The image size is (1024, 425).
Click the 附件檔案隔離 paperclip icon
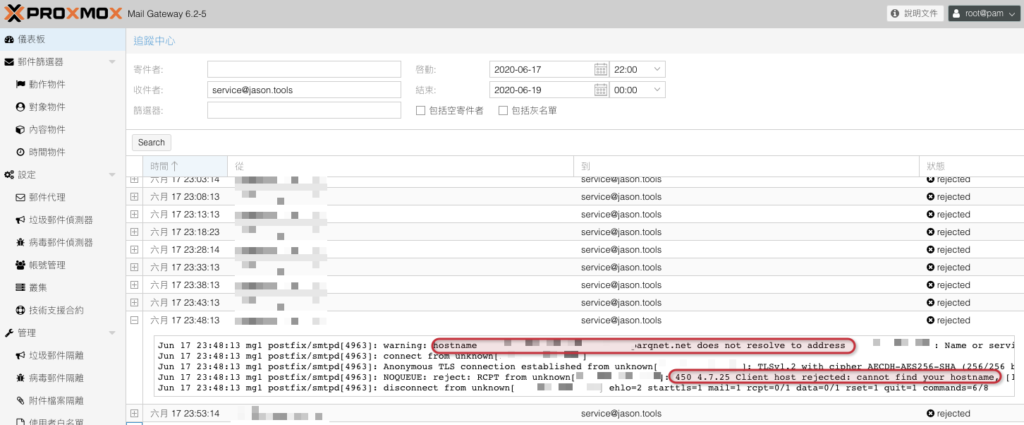pyautogui.click(x=20, y=401)
